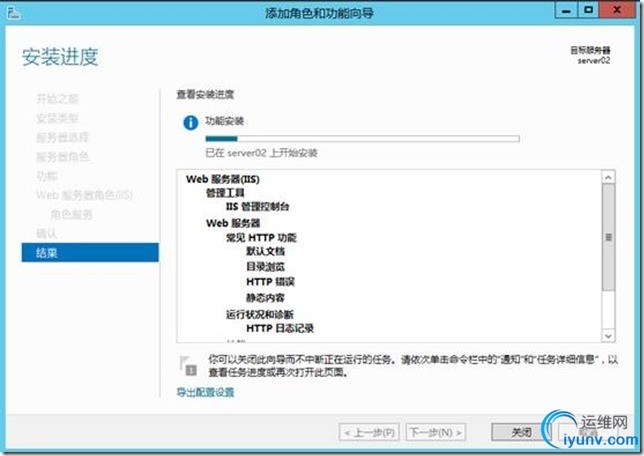Screen dimensions: 644x456
Task: Click 默认文档 in the list
Action: [x=265, y=251]
